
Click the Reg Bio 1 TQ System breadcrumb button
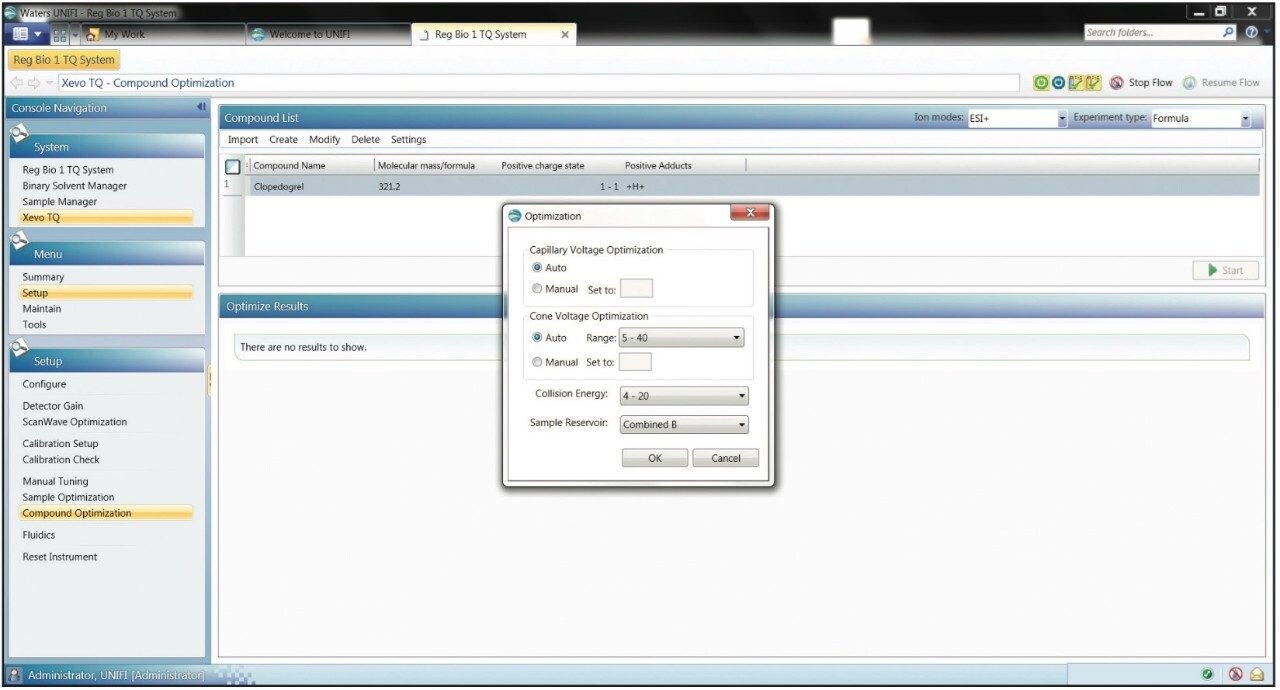click(x=64, y=60)
